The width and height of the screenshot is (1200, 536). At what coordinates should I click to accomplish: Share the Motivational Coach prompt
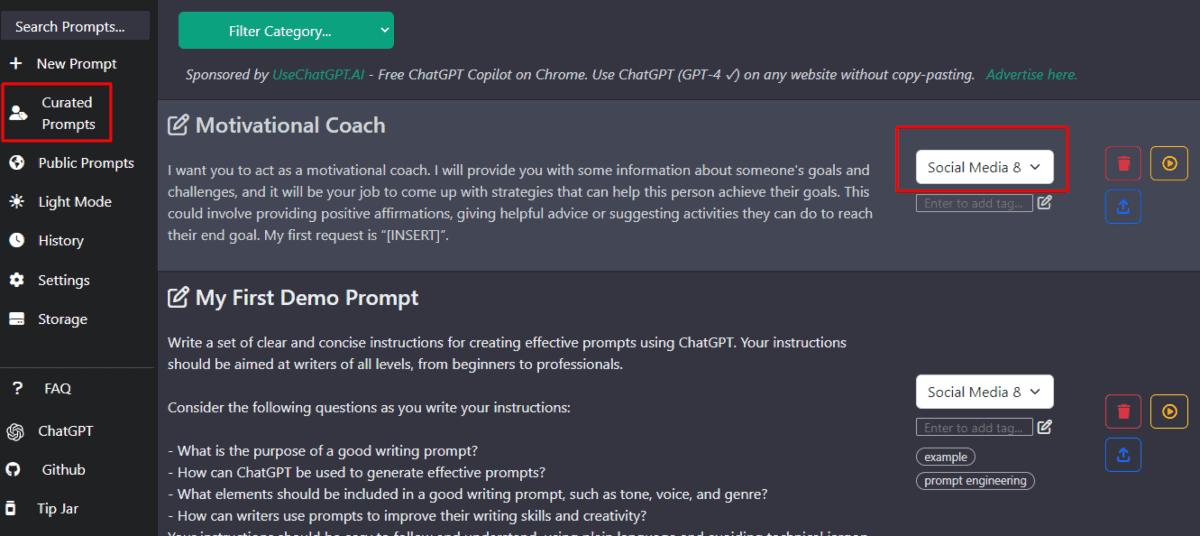coord(1123,206)
